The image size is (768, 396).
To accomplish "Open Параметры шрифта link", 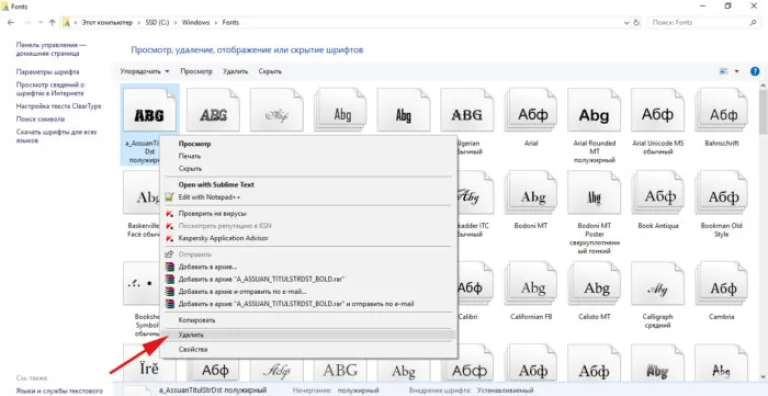I will coord(48,72).
